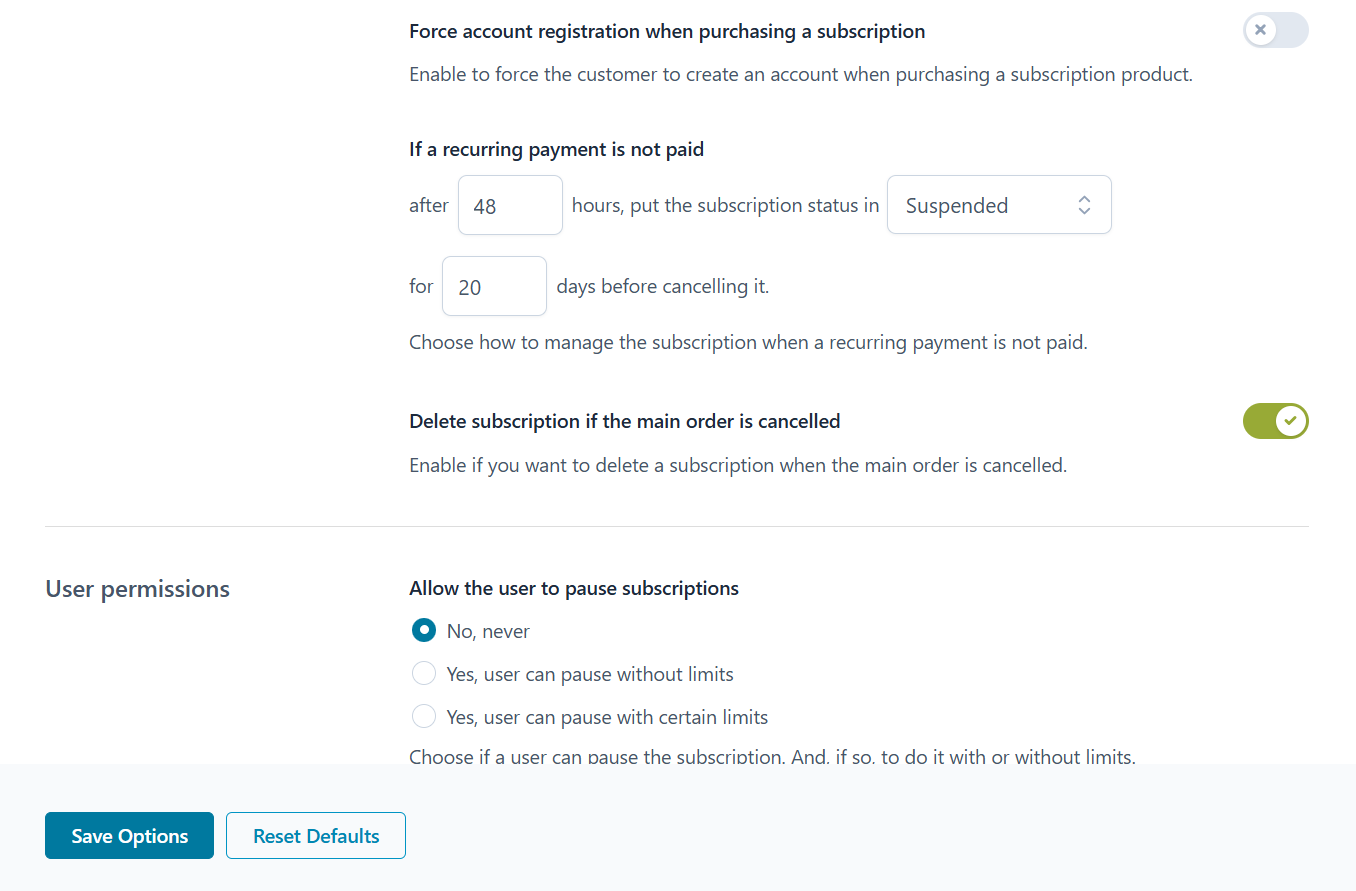1356x891 pixels.
Task: Click the "Force account registration when purchasing" label
Action: [667, 31]
